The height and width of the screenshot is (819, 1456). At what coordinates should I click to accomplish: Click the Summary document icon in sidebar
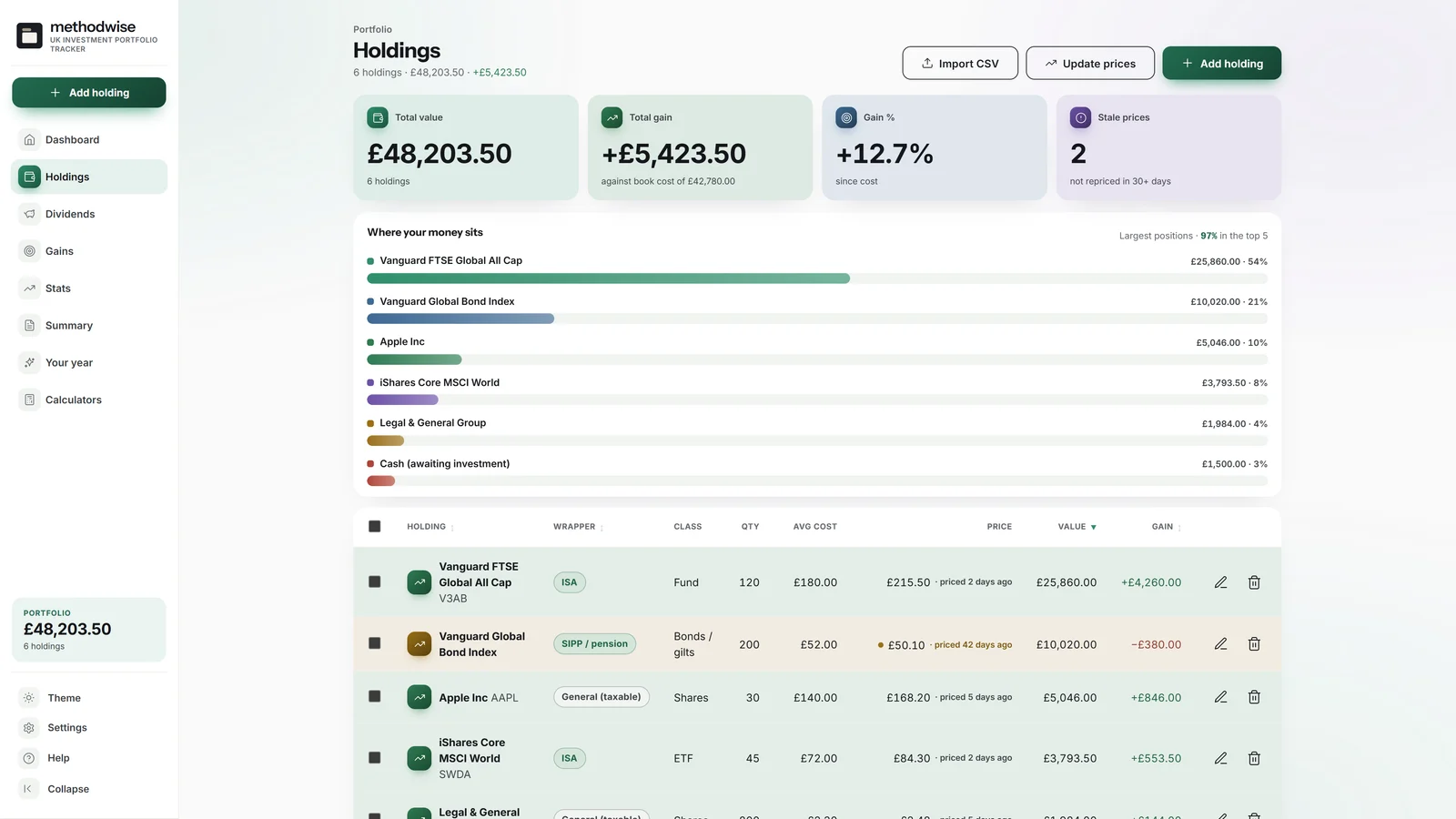pos(30,326)
